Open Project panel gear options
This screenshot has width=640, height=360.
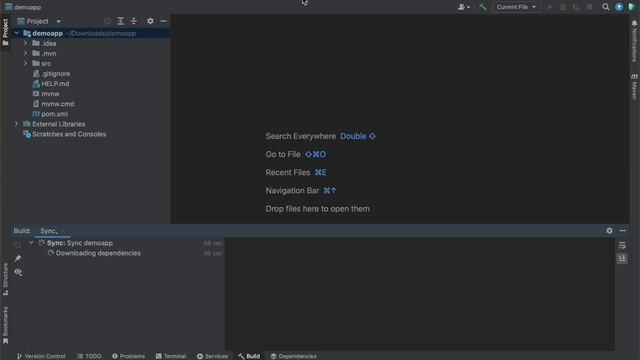150,21
